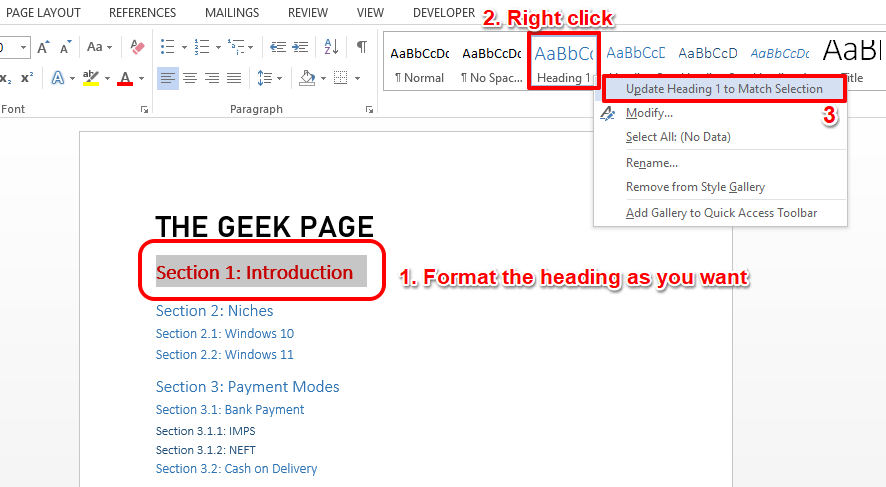Open the font color dropdown arrow
This screenshot has width=886, height=487.
(141, 79)
